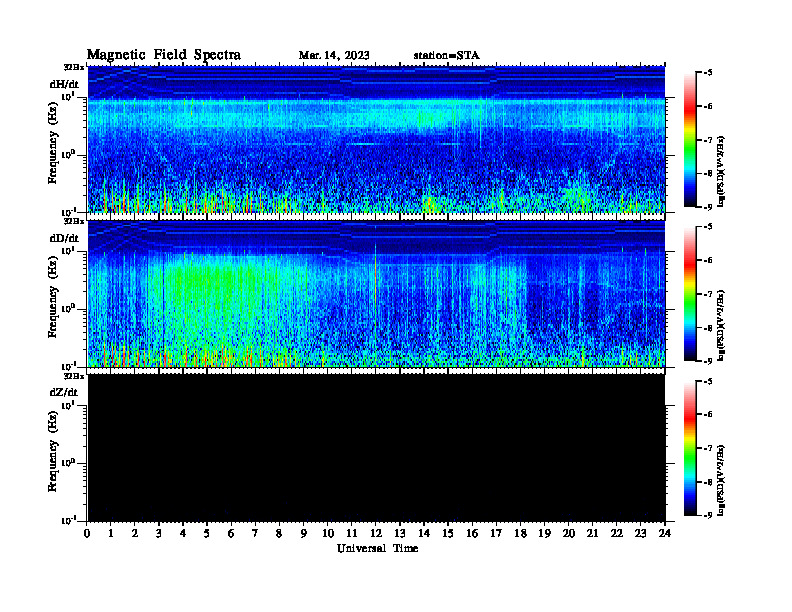
Task: Click hour label 7 on time axis
Action: pyautogui.click(x=255, y=534)
